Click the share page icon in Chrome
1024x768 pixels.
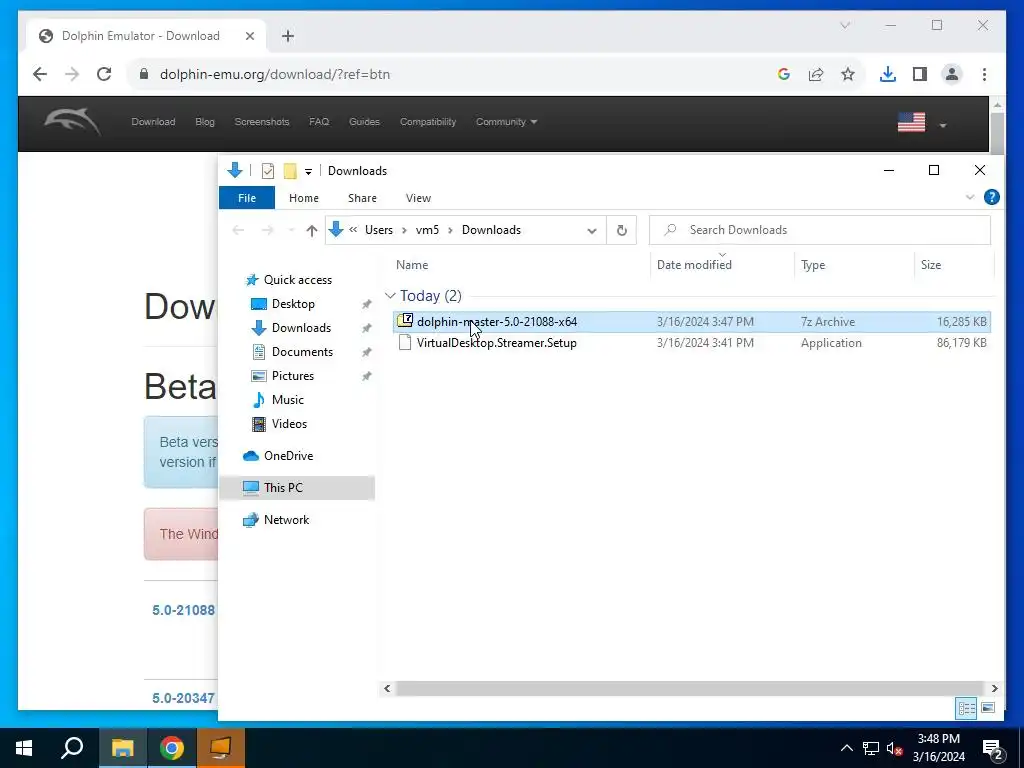[816, 74]
